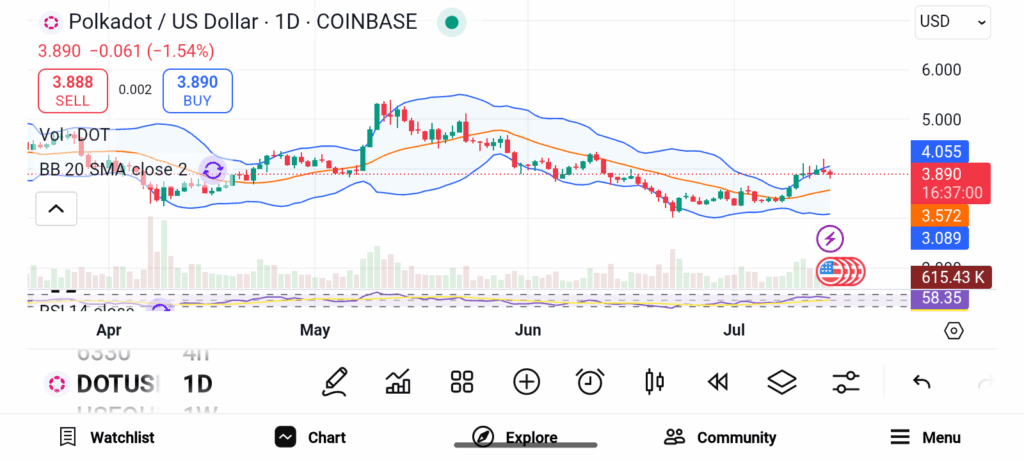
Task: Tap the May label on time axis
Action: click(315, 330)
